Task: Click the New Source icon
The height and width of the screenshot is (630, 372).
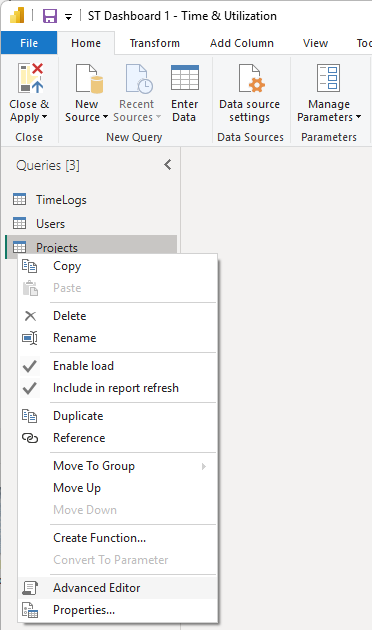Action: click(89, 79)
